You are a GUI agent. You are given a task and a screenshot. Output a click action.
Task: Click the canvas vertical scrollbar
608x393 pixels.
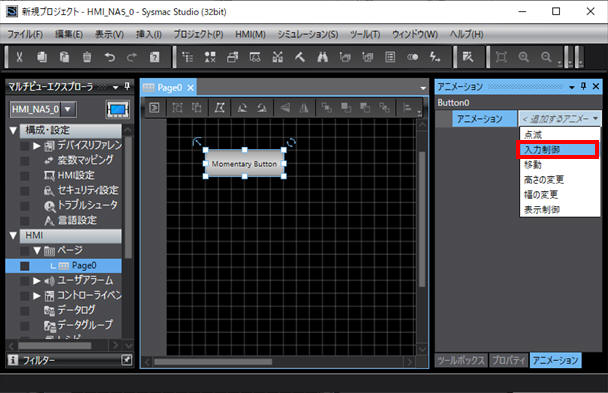click(422, 219)
